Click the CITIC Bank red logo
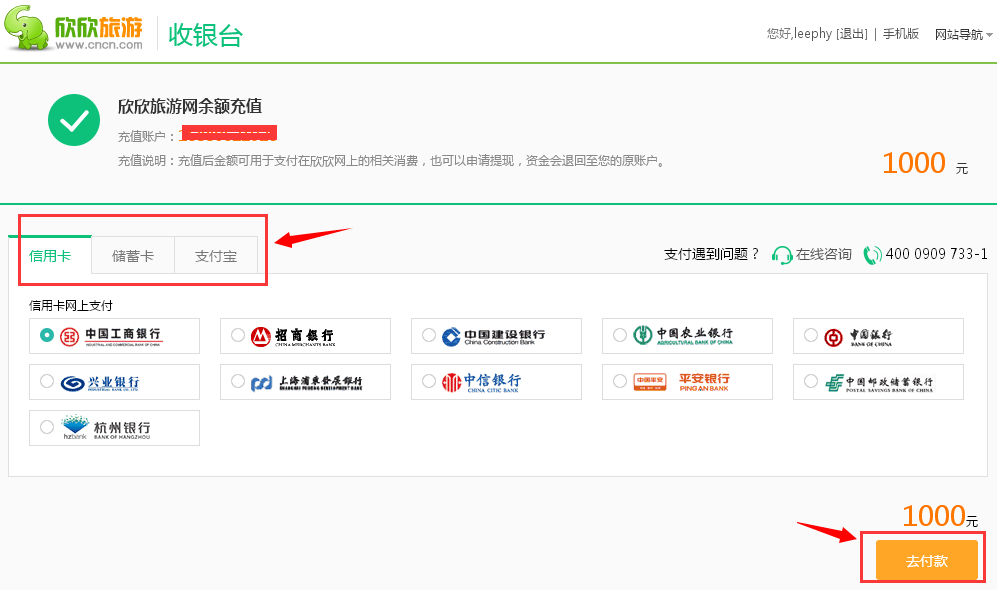This screenshot has height=590, width=997. 451,382
